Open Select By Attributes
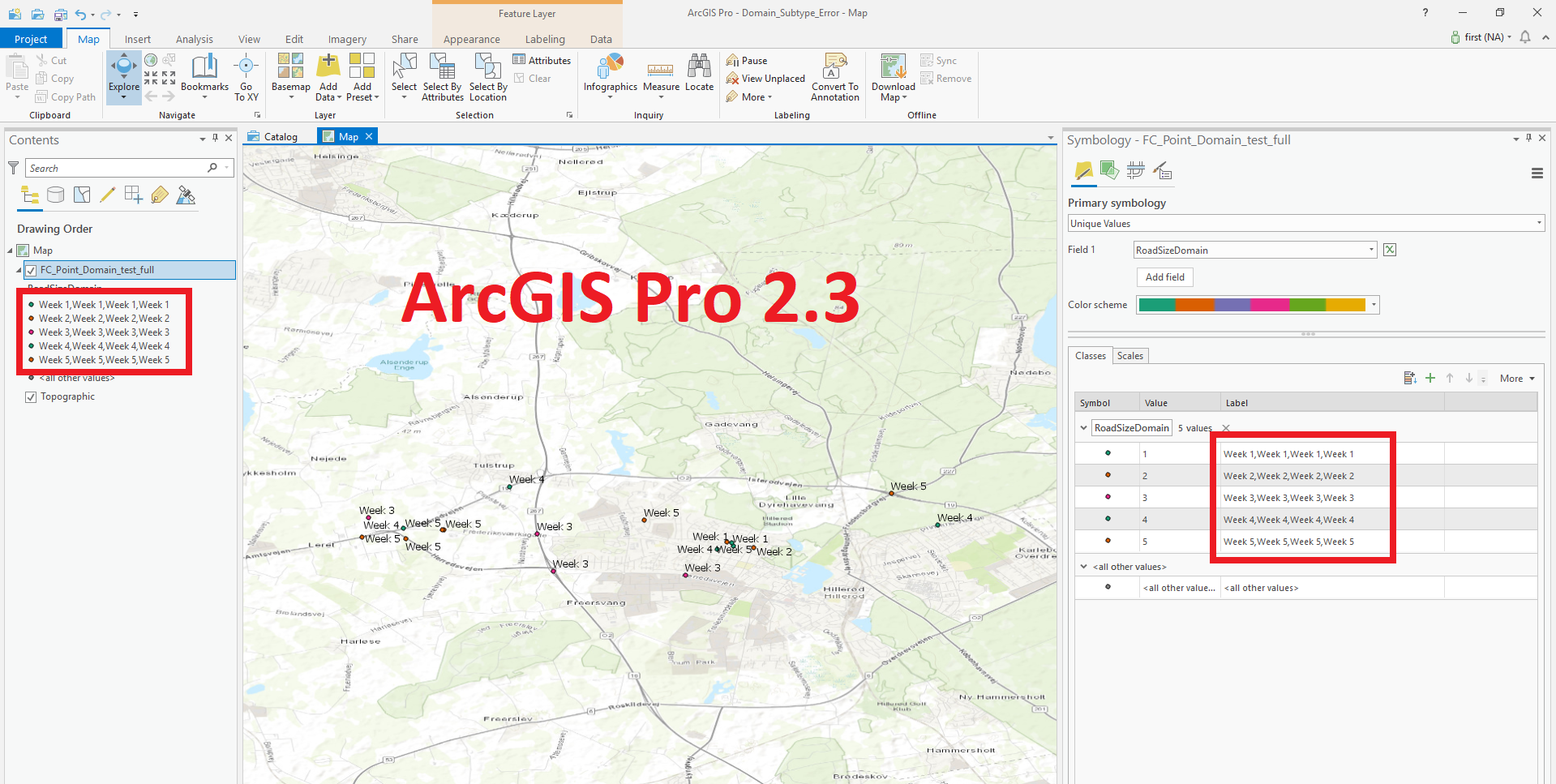 443,77
